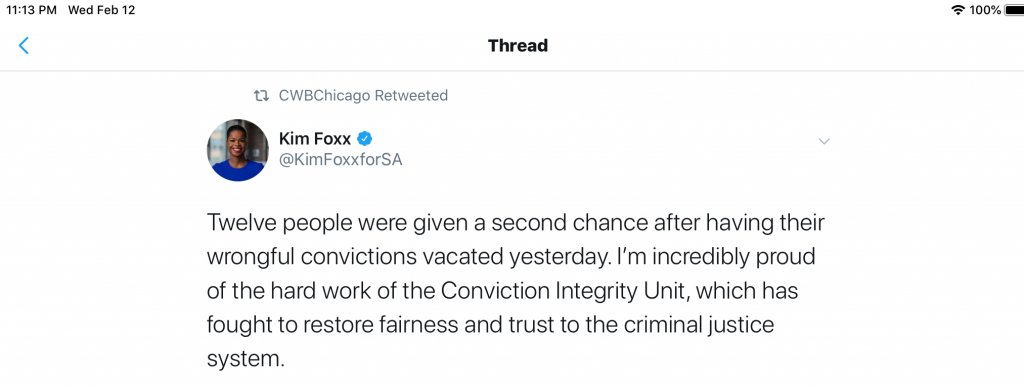Screen dimensions: 1024x389
Task: Tap the battery icon in status bar
Action: (x=1013, y=10)
